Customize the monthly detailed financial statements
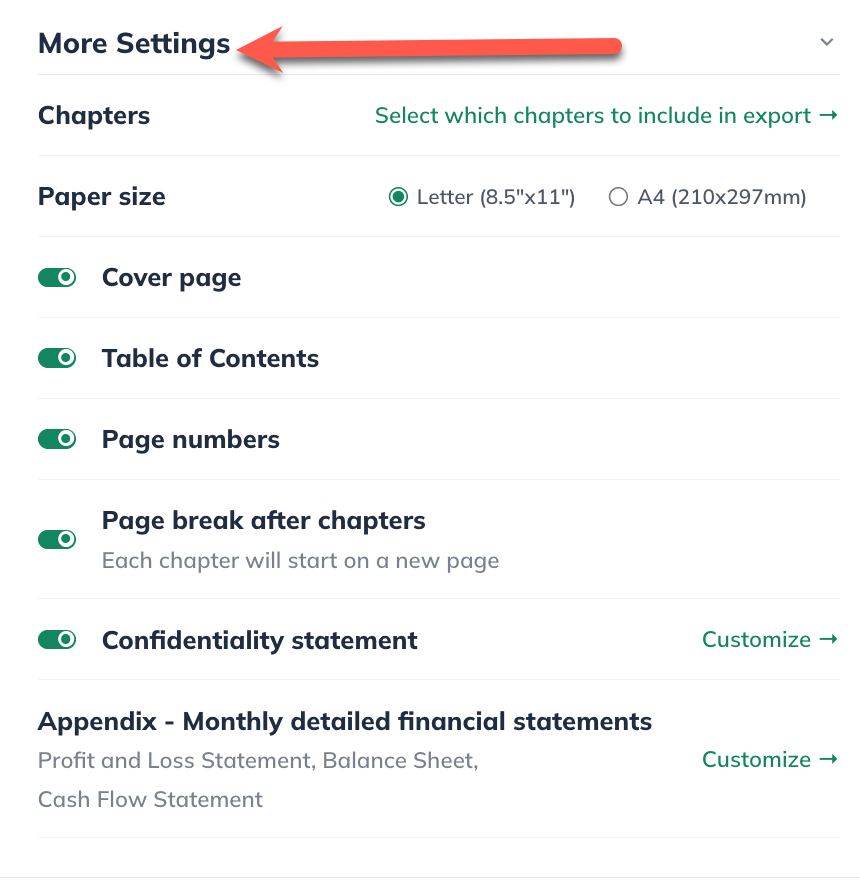 757,759
